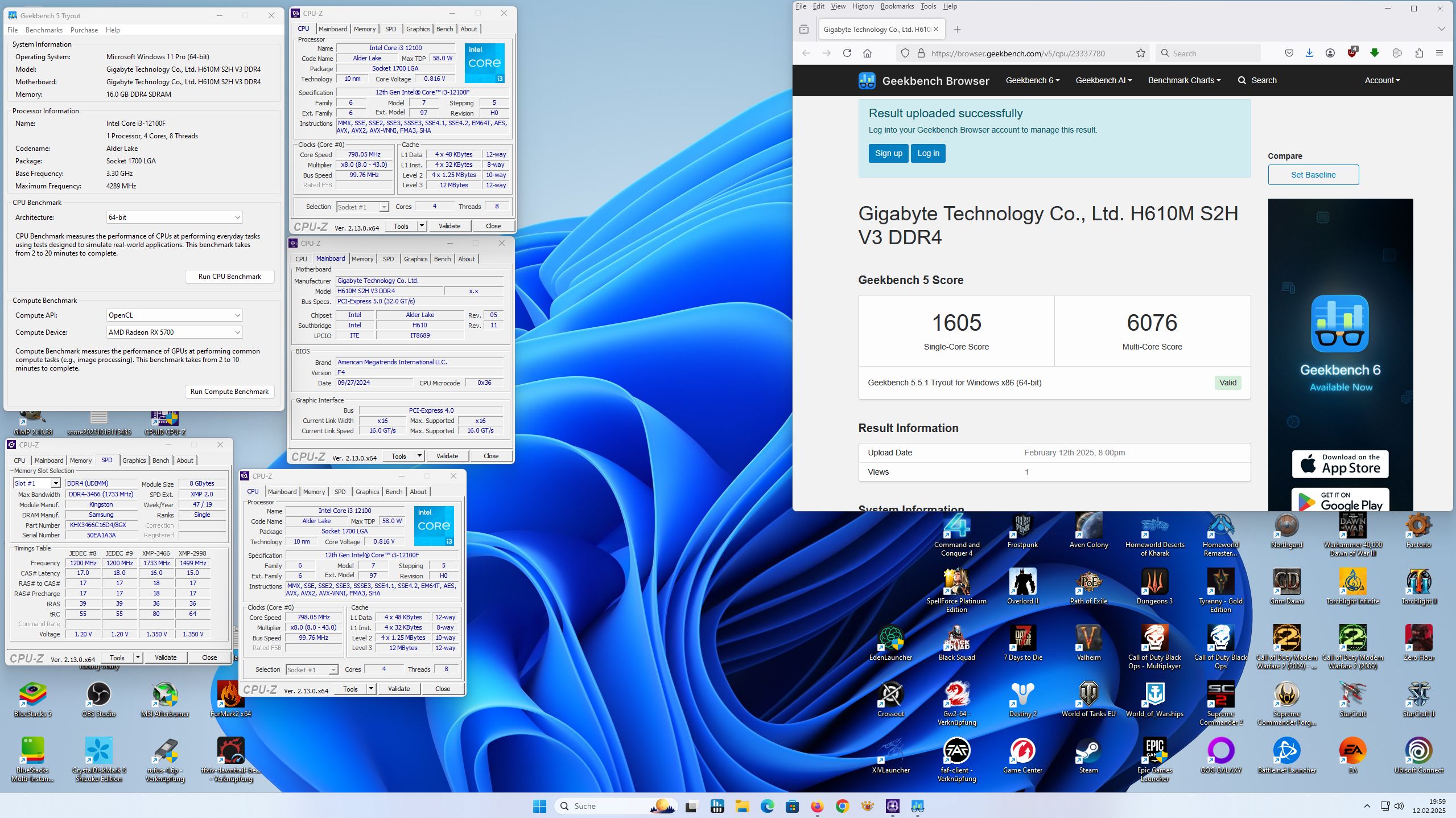Open the Firefox extensions puzzle icon
The height and width of the screenshot is (818, 1456).
click(1418, 53)
